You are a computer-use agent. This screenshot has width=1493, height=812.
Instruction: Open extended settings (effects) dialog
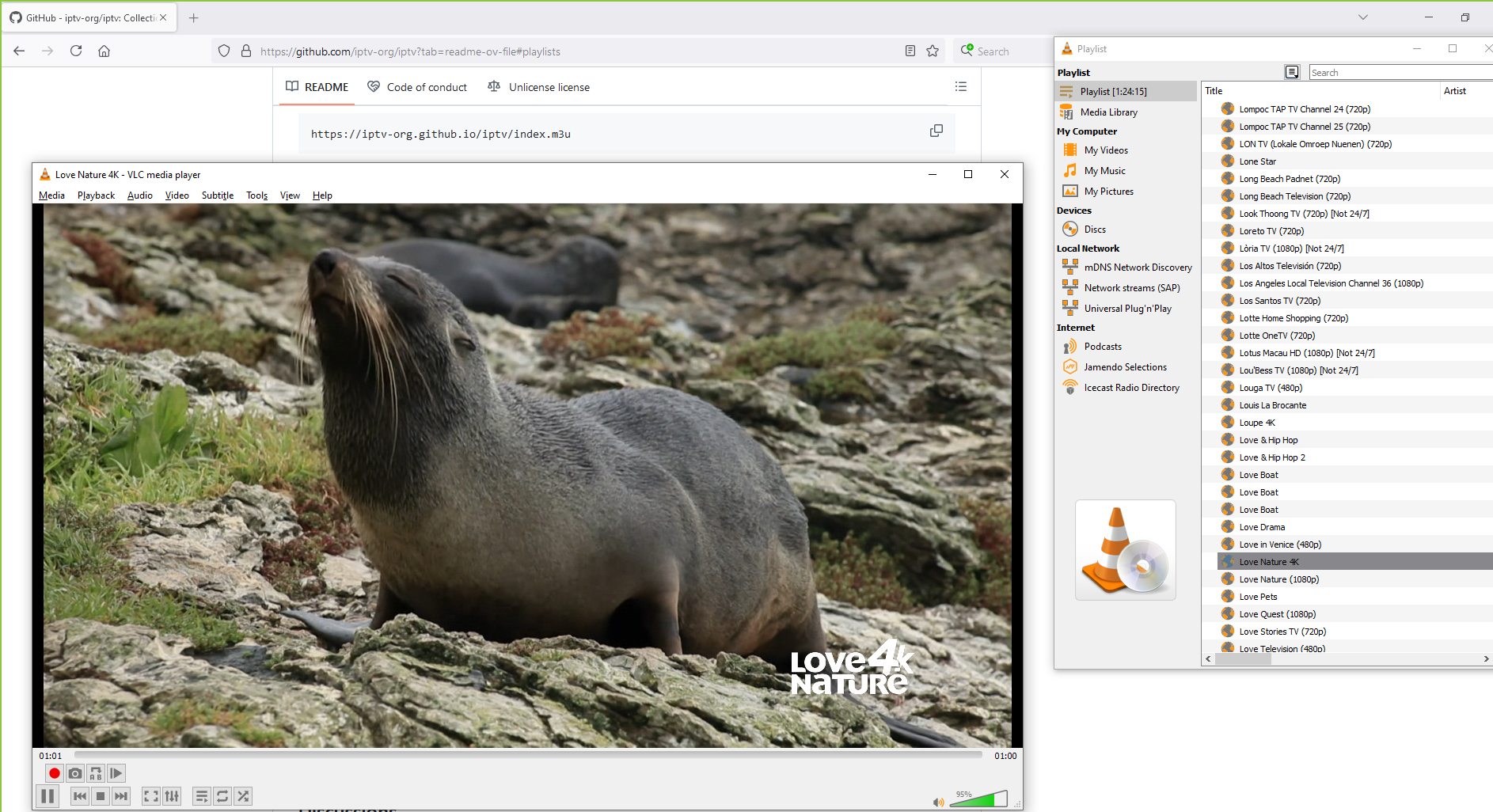pyautogui.click(x=172, y=796)
